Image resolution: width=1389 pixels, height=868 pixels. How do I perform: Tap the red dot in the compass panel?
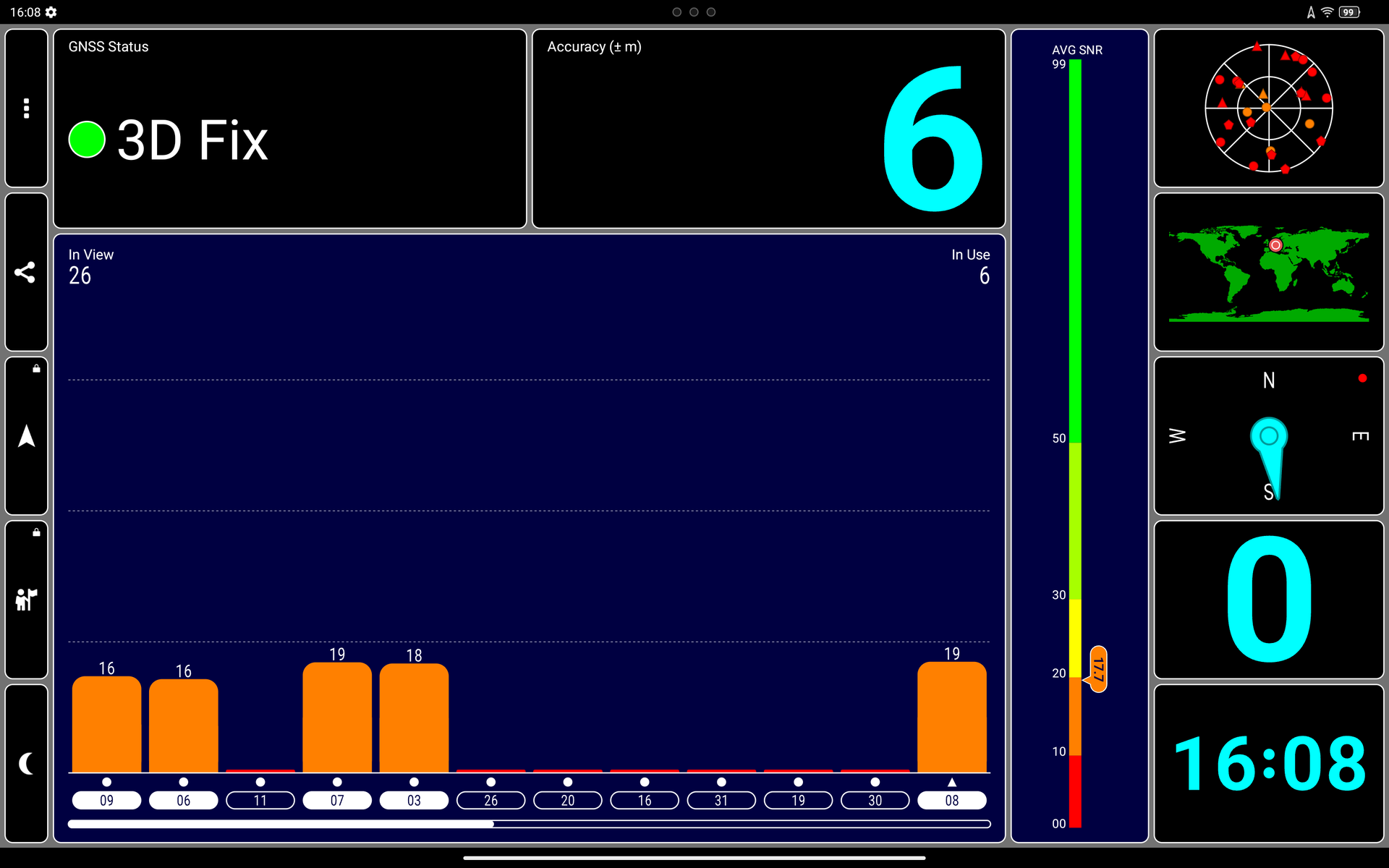click(1362, 378)
